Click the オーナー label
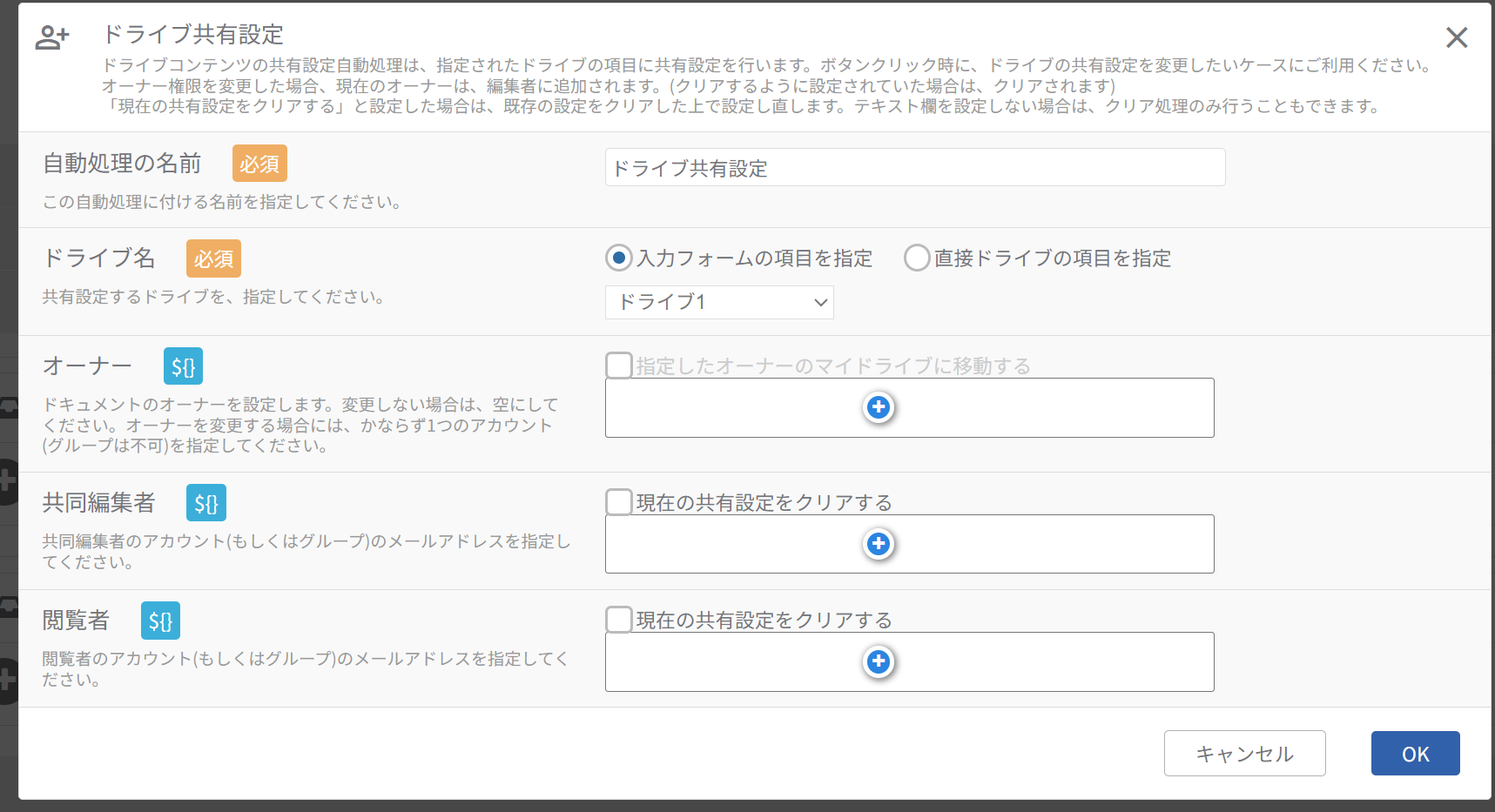1495x812 pixels. pyautogui.click(x=88, y=366)
